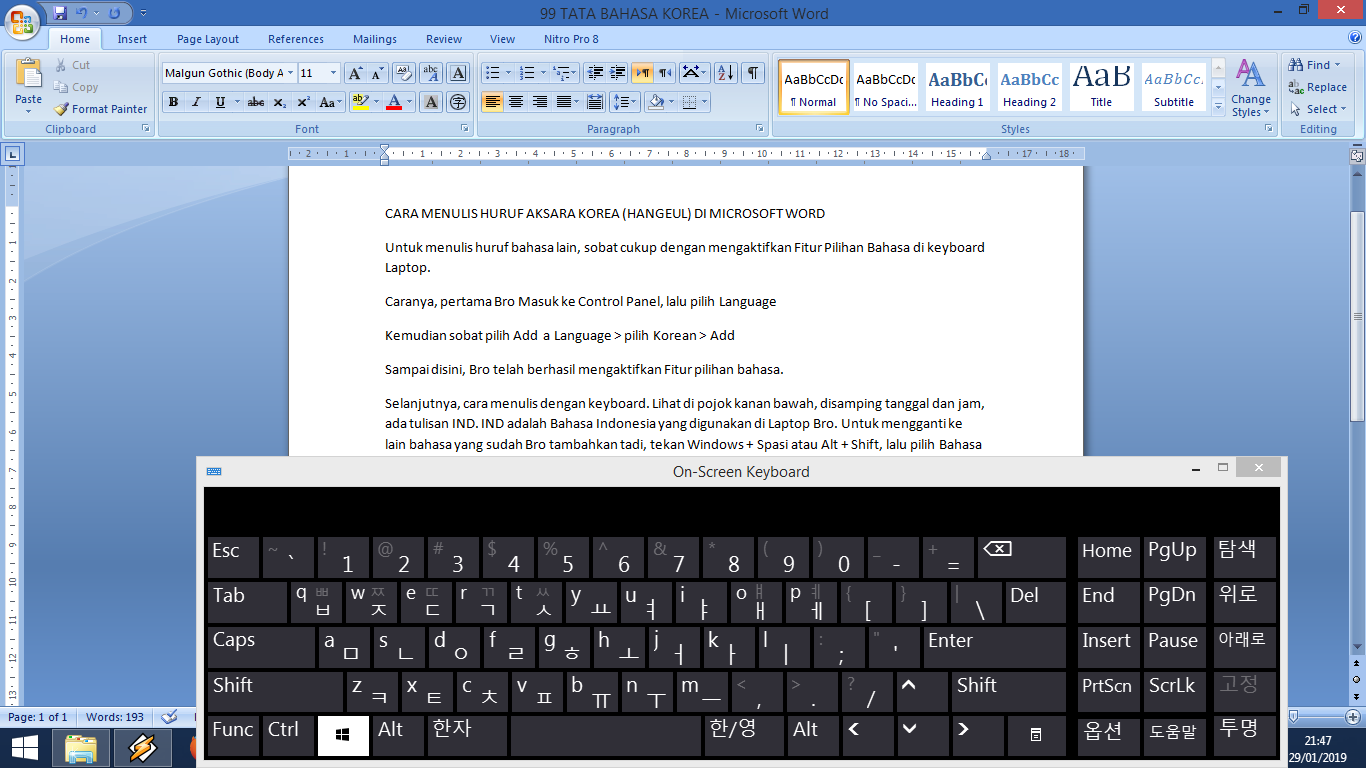
Task: Click the Enter key on the On-Screen Keyboard
Action: (995, 647)
